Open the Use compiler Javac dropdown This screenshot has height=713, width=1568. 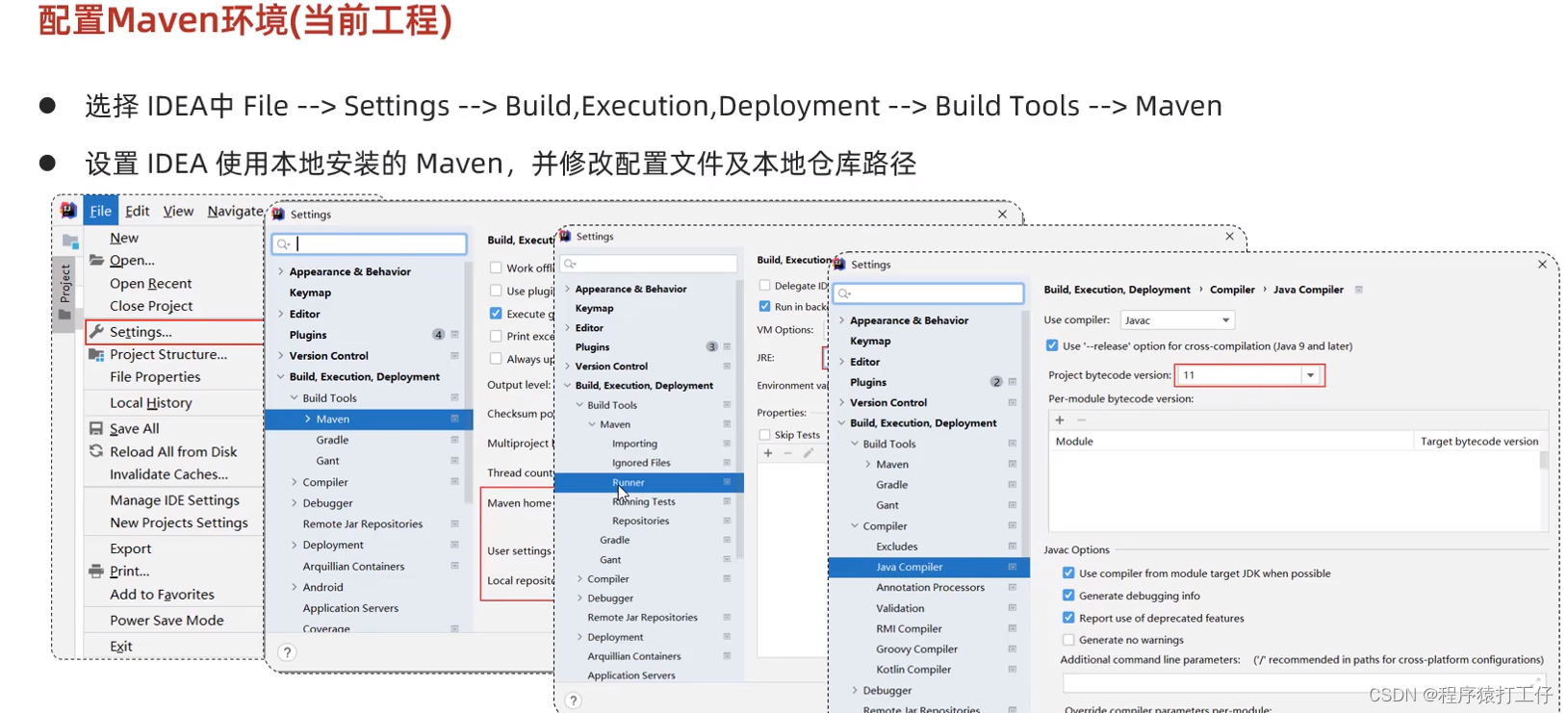[x=1177, y=320]
